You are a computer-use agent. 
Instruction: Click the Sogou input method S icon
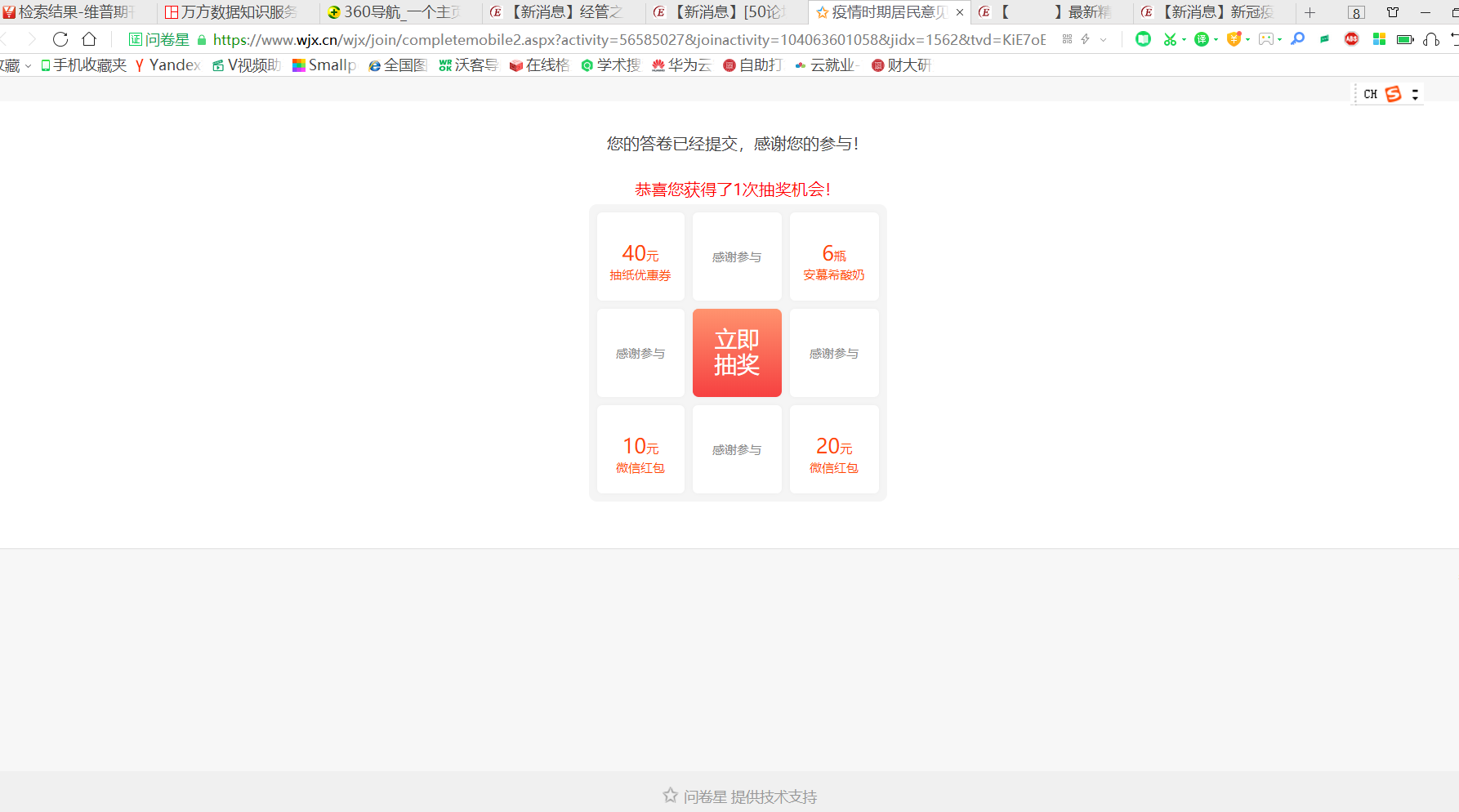coord(1394,94)
